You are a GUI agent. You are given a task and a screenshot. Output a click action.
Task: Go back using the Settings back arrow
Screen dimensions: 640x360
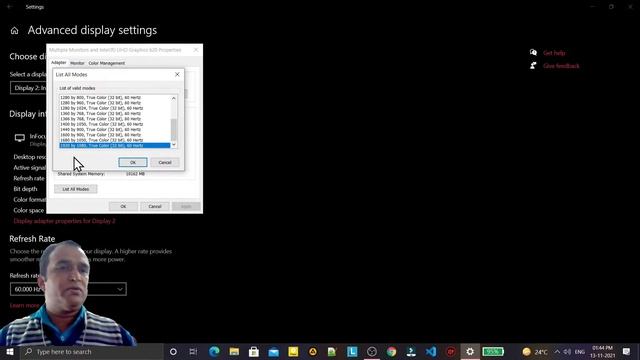point(9,7)
